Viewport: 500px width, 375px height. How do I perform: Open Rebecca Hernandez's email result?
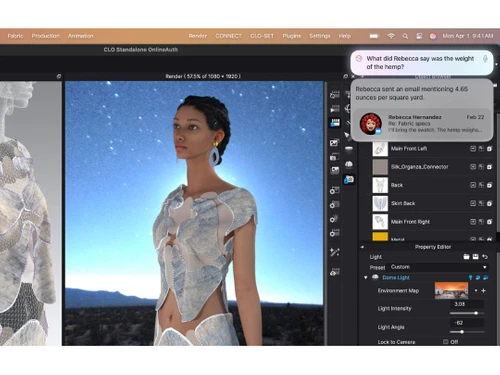click(x=422, y=123)
